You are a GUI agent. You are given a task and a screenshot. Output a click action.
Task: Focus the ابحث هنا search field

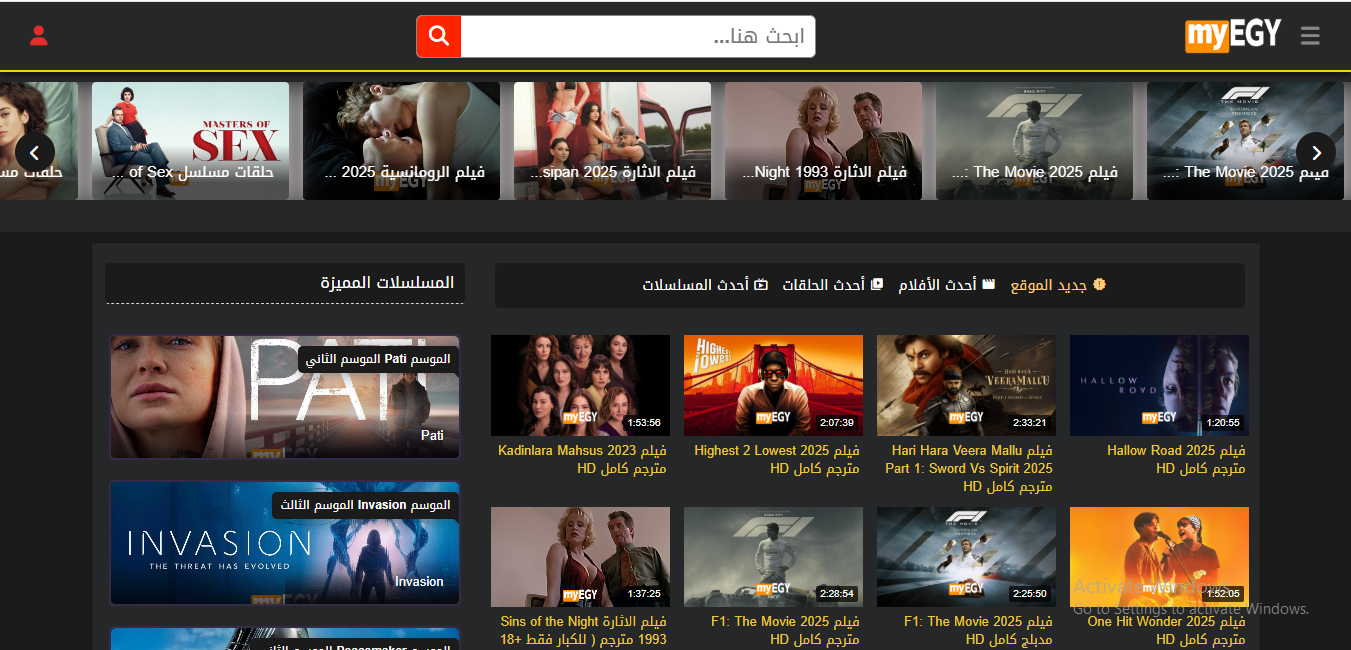click(x=638, y=37)
